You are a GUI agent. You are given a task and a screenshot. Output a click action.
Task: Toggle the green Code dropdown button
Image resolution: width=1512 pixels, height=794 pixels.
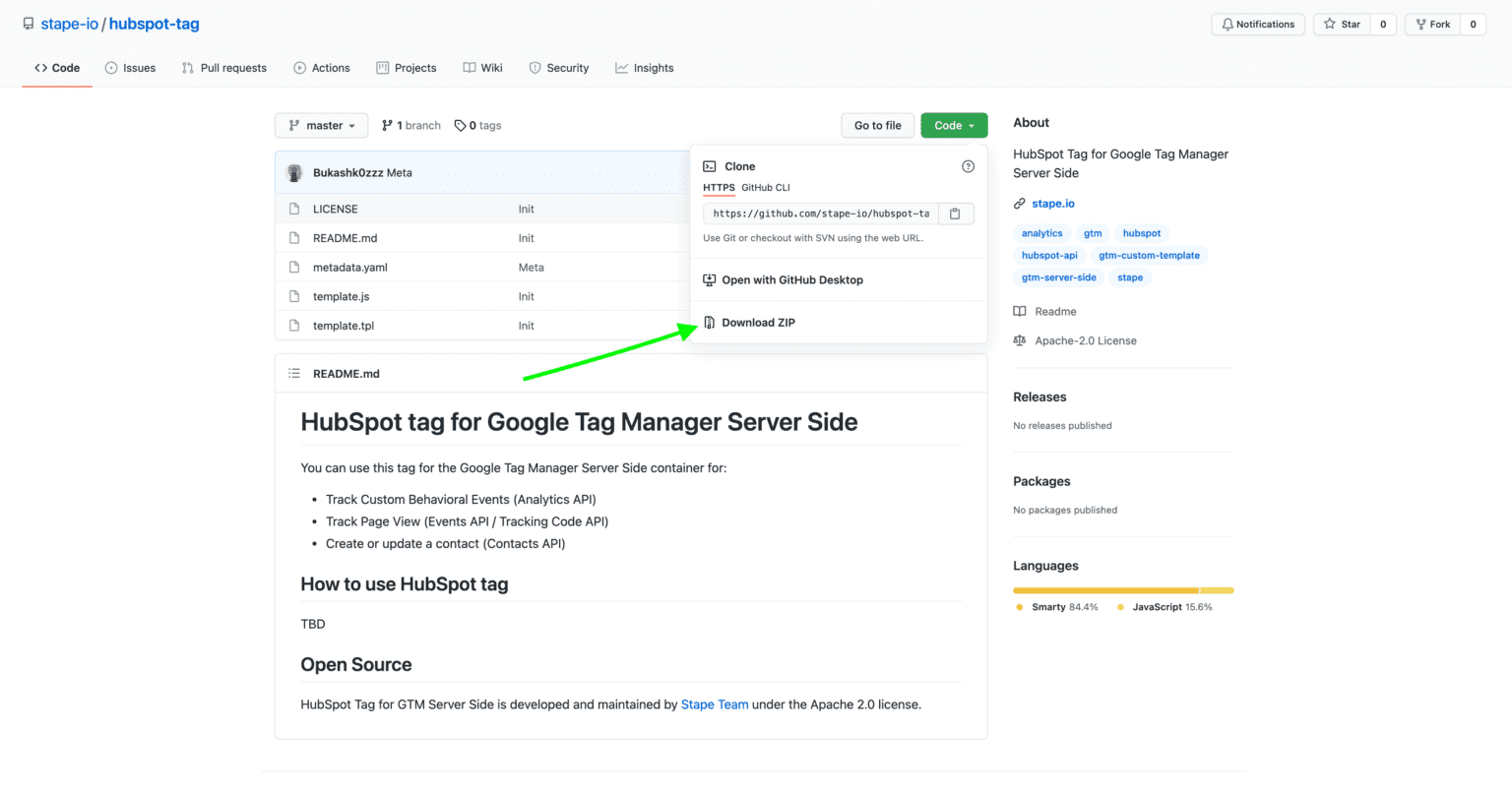click(x=954, y=125)
